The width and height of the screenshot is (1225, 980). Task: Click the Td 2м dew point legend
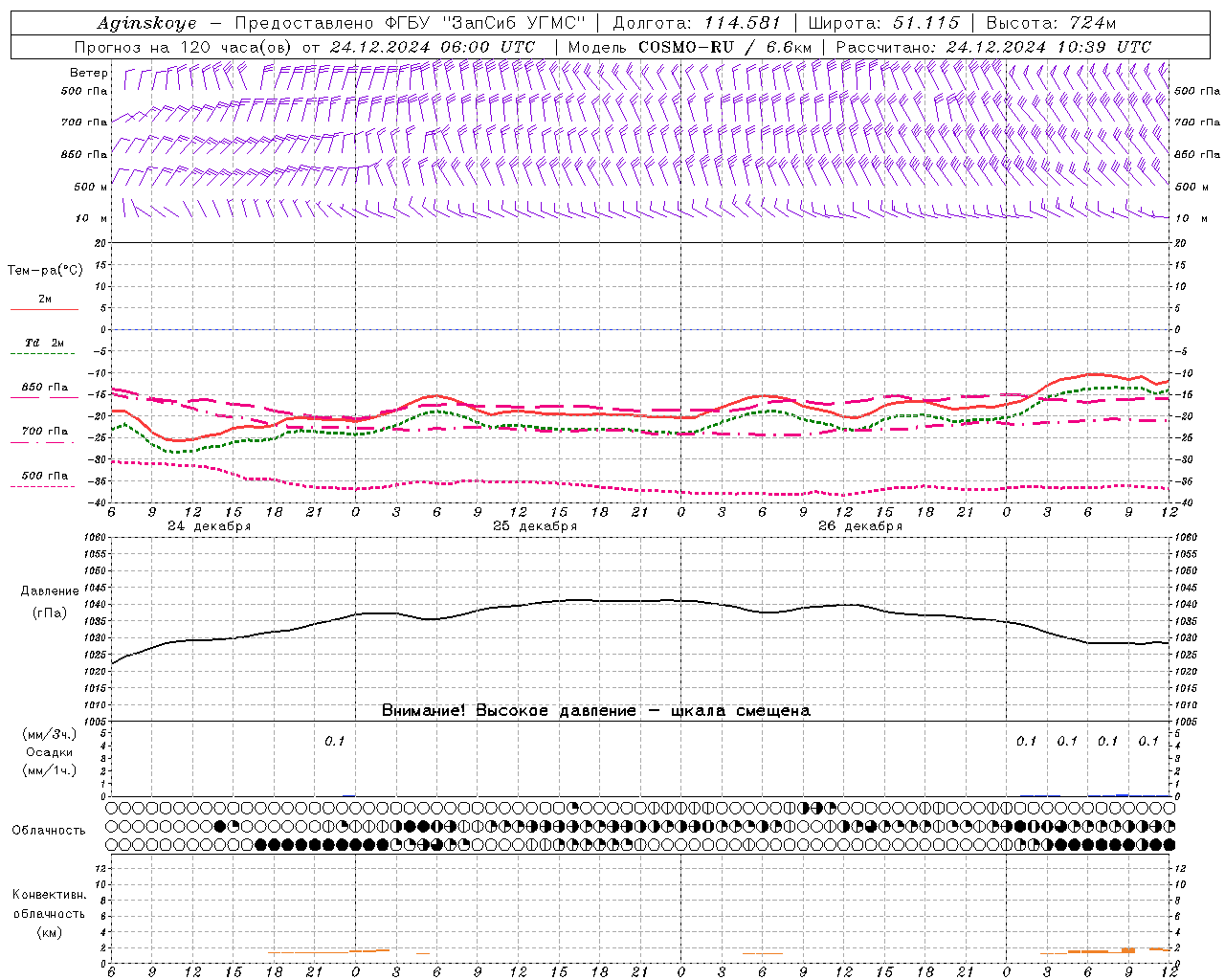[x=44, y=343]
